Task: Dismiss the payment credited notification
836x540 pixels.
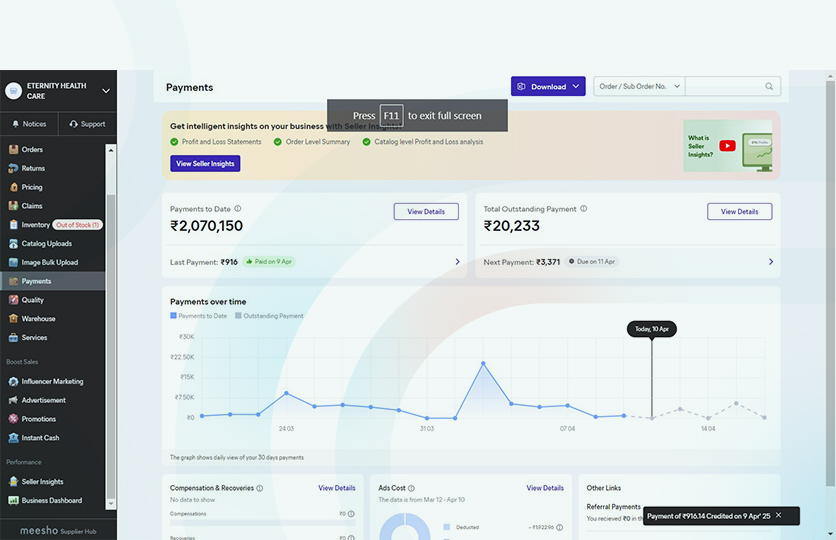Action: coord(779,516)
